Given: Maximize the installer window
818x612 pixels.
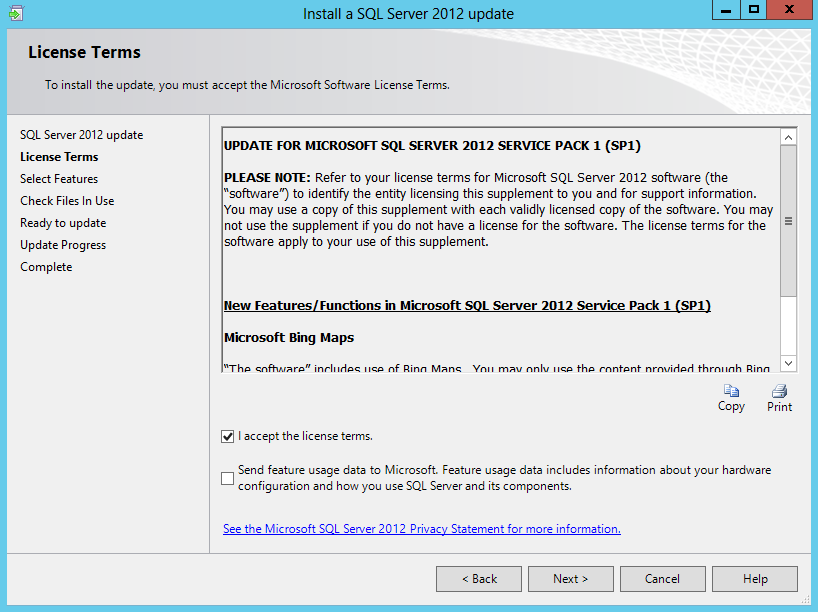Looking at the screenshot, I should pyautogui.click(x=753, y=10).
